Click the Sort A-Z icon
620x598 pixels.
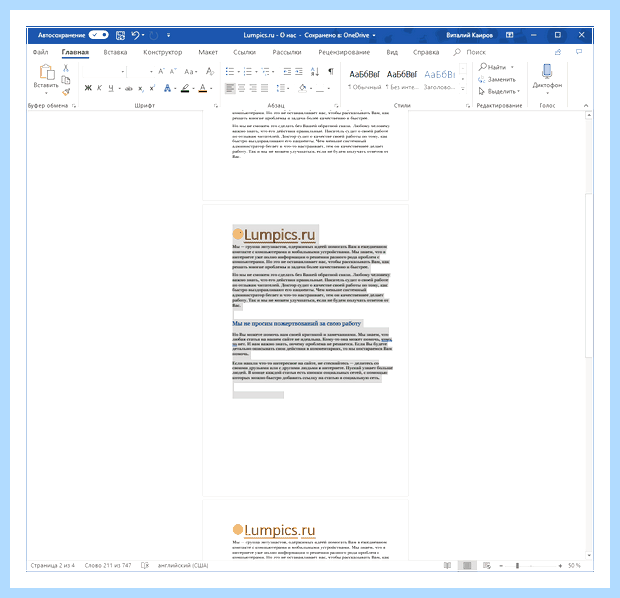[x=314, y=72]
